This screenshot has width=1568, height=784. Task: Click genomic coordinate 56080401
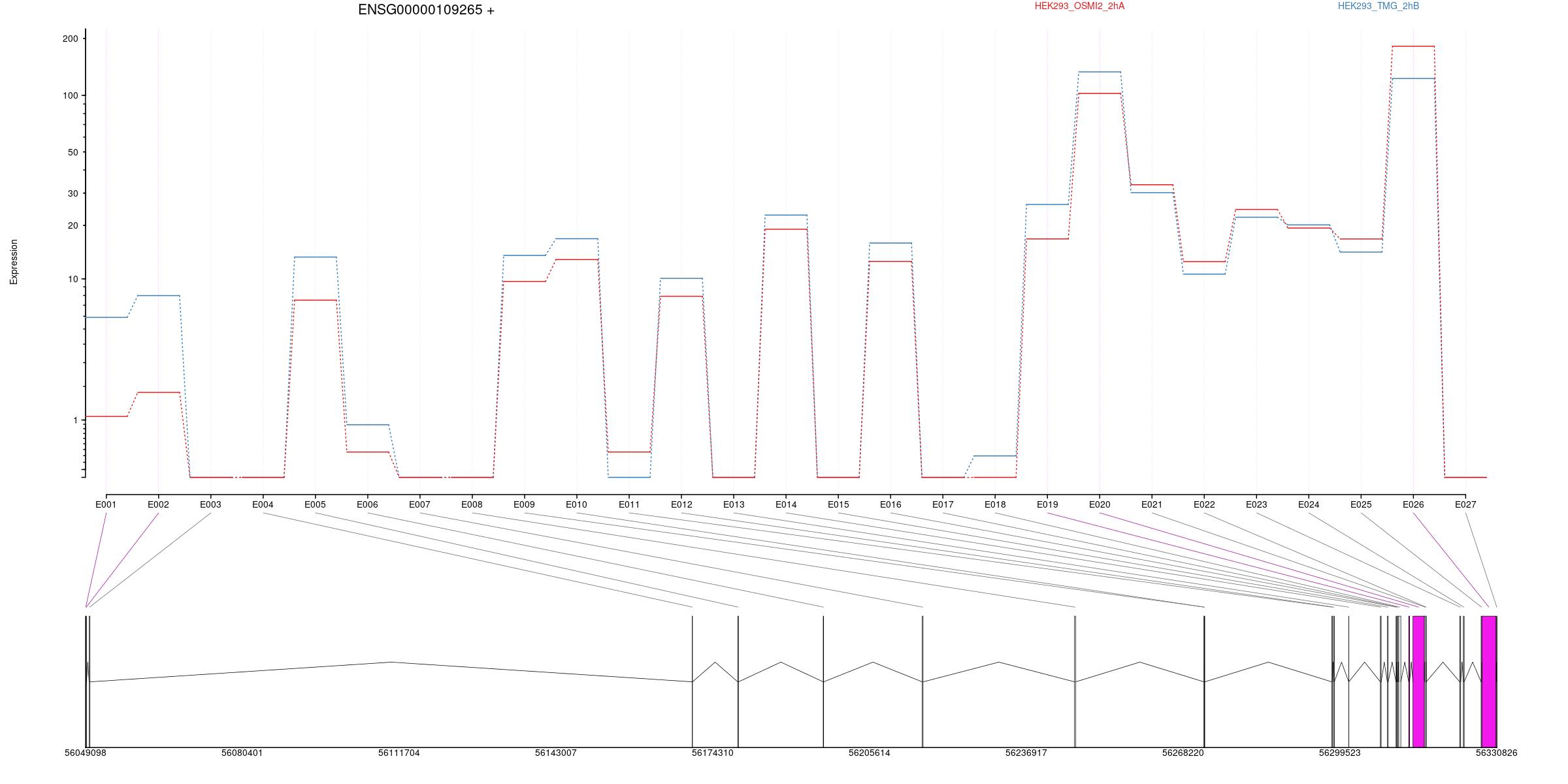click(x=242, y=753)
